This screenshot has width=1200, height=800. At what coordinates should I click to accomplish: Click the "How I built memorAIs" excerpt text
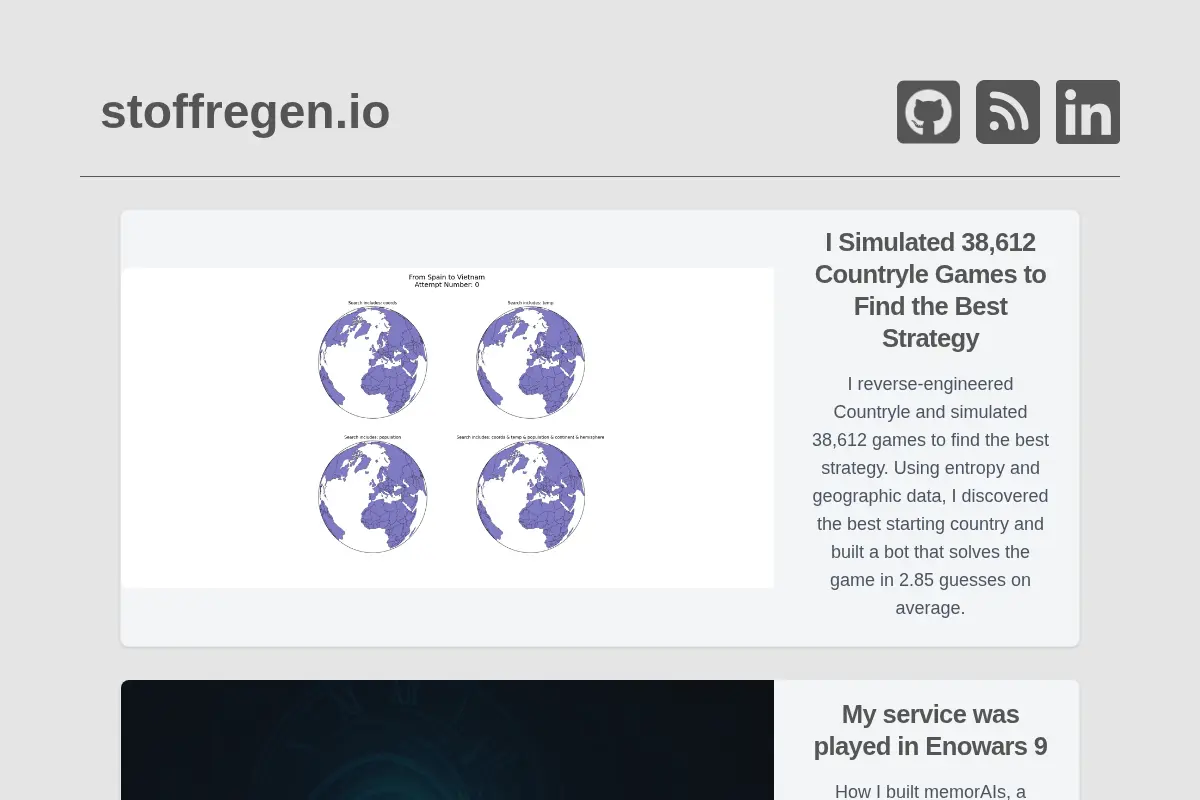pos(930,791)
